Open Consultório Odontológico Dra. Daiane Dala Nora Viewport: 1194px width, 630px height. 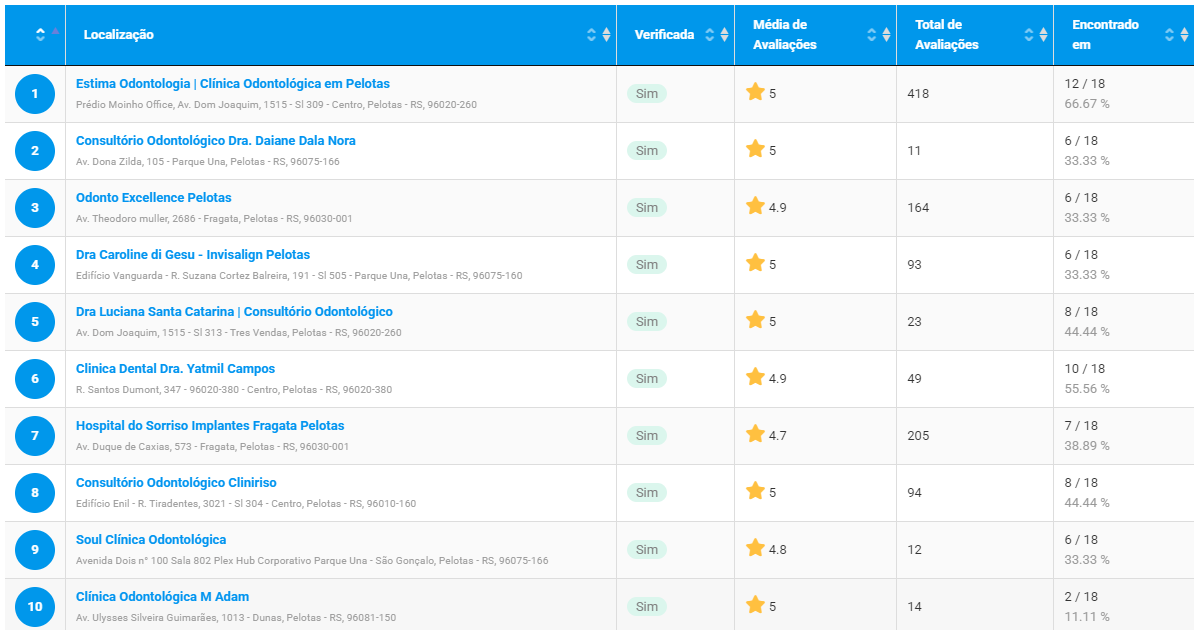(215, 141)
